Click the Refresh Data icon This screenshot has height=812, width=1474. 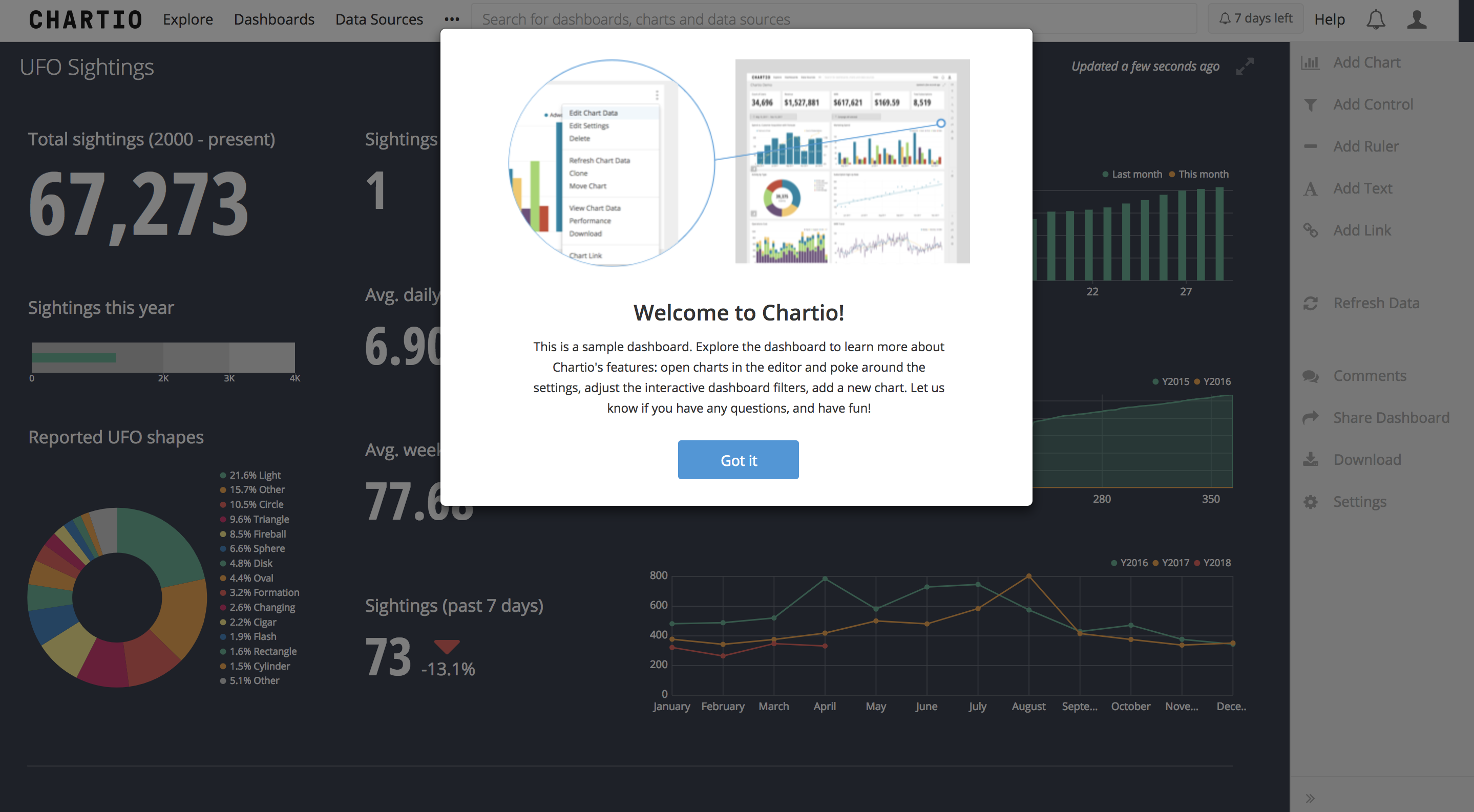1311,303
